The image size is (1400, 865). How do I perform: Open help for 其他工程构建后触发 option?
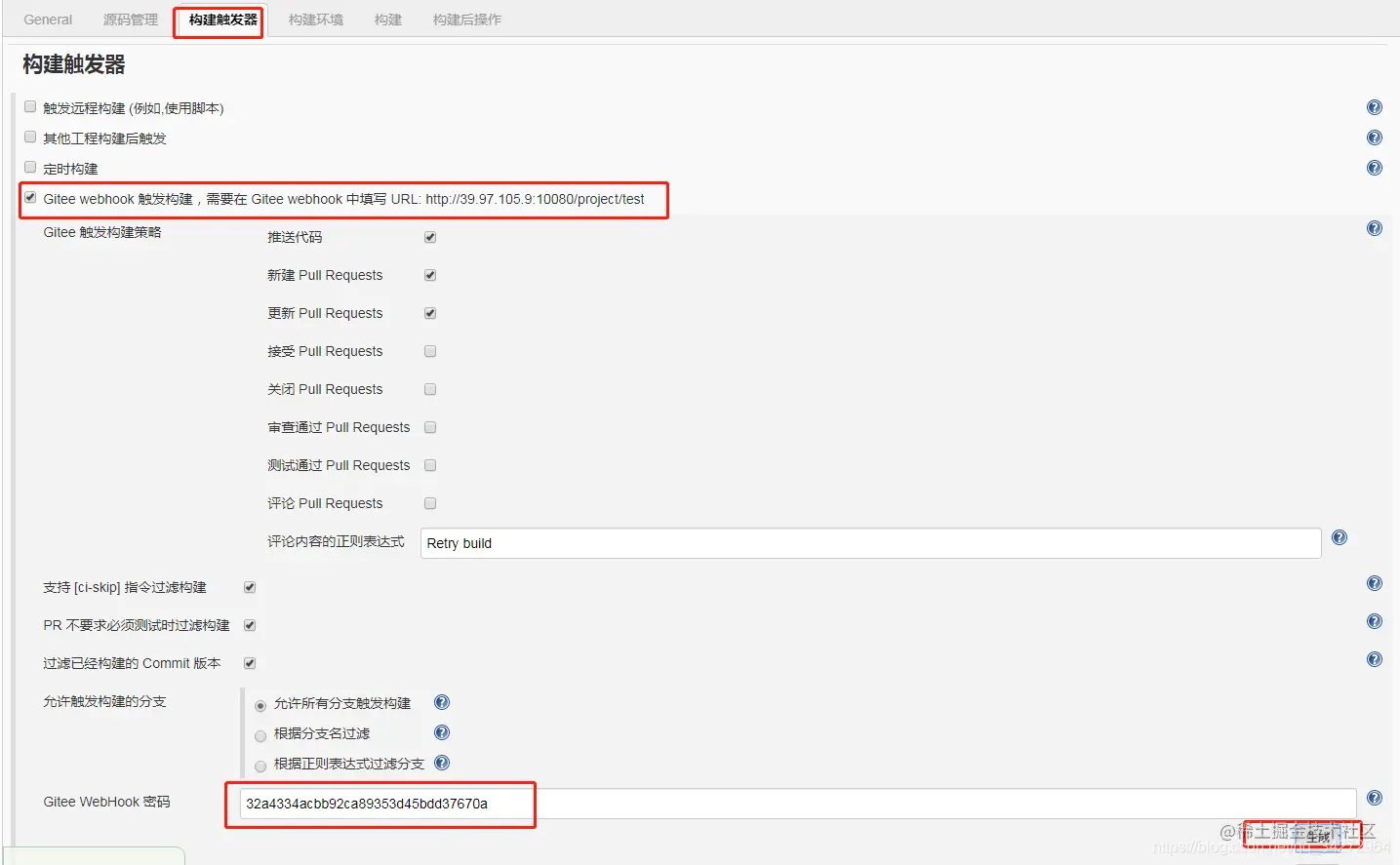point(1374,138)
